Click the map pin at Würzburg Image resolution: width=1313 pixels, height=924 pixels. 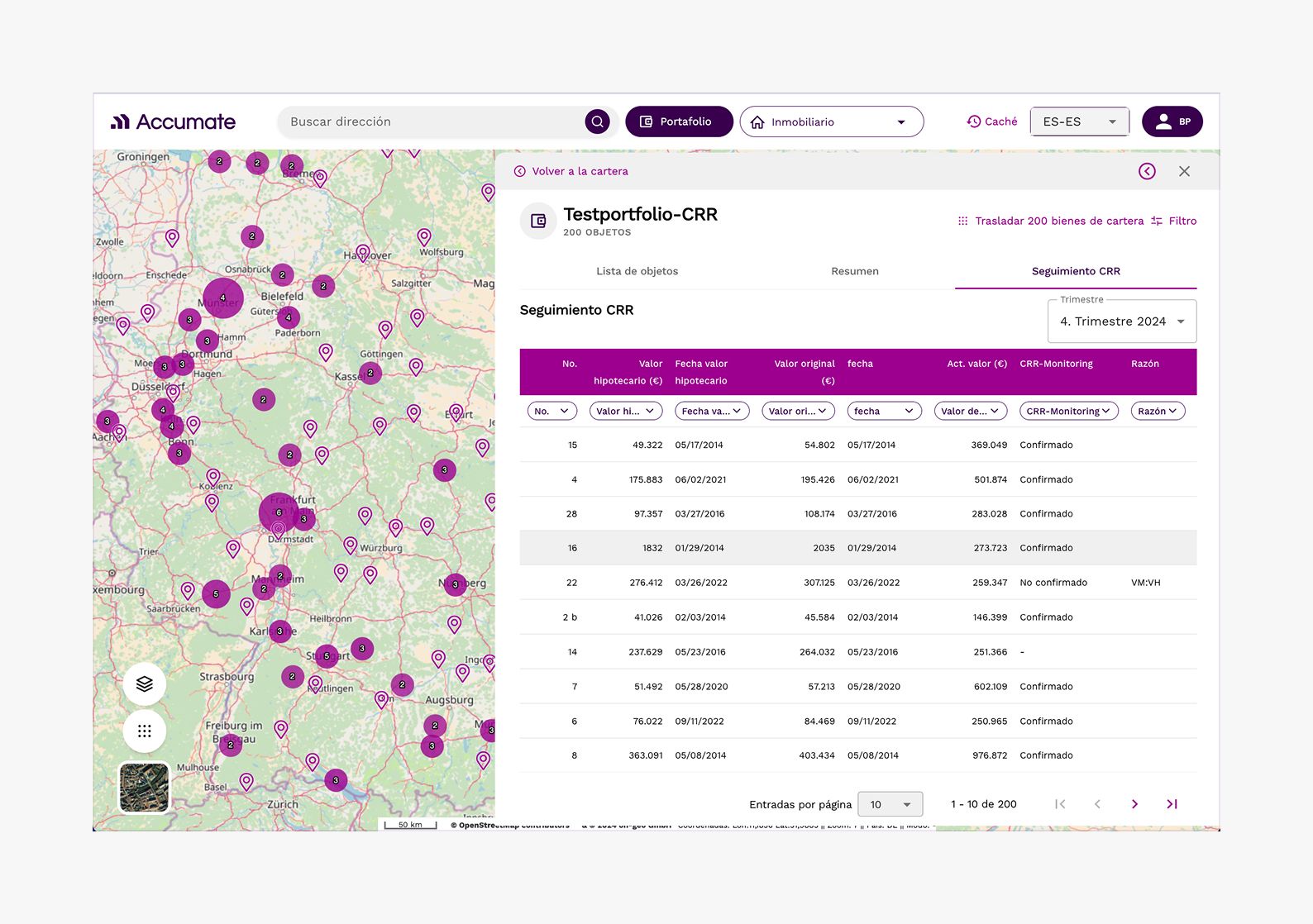pos(351,545)
